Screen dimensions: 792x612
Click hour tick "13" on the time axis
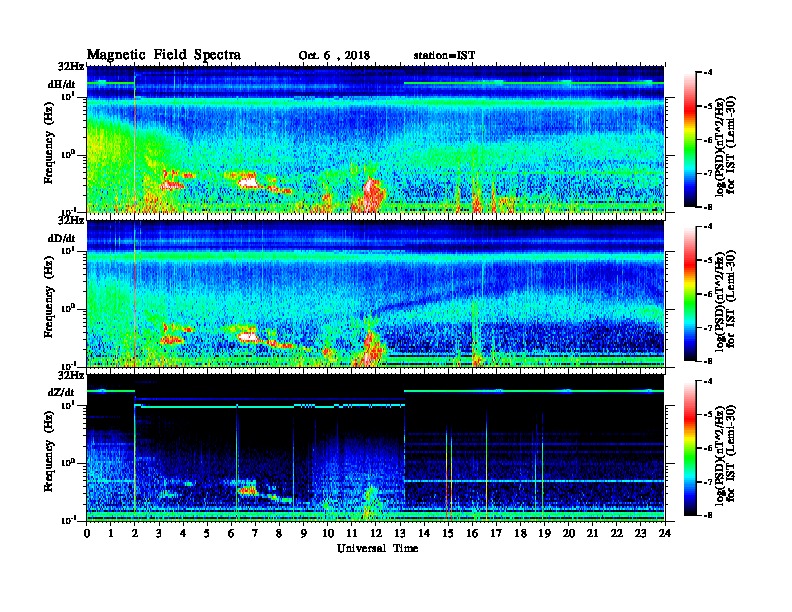click(x=400, y=533)
